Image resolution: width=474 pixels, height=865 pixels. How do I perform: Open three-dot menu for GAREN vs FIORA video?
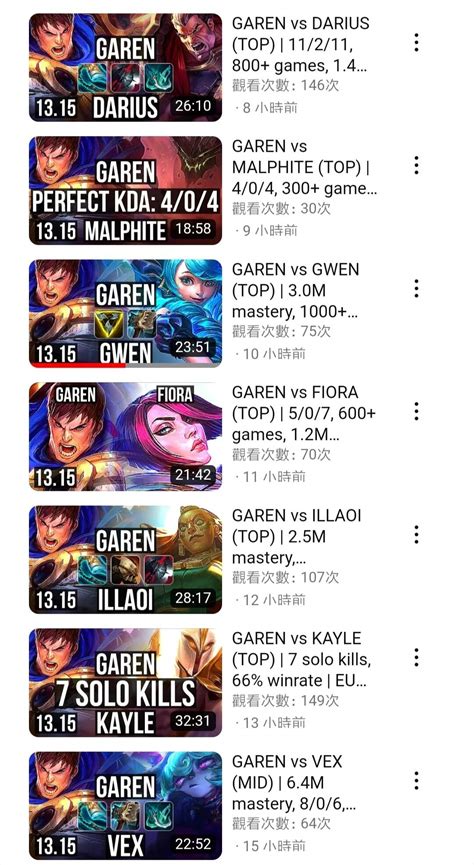tap(416, 412)
